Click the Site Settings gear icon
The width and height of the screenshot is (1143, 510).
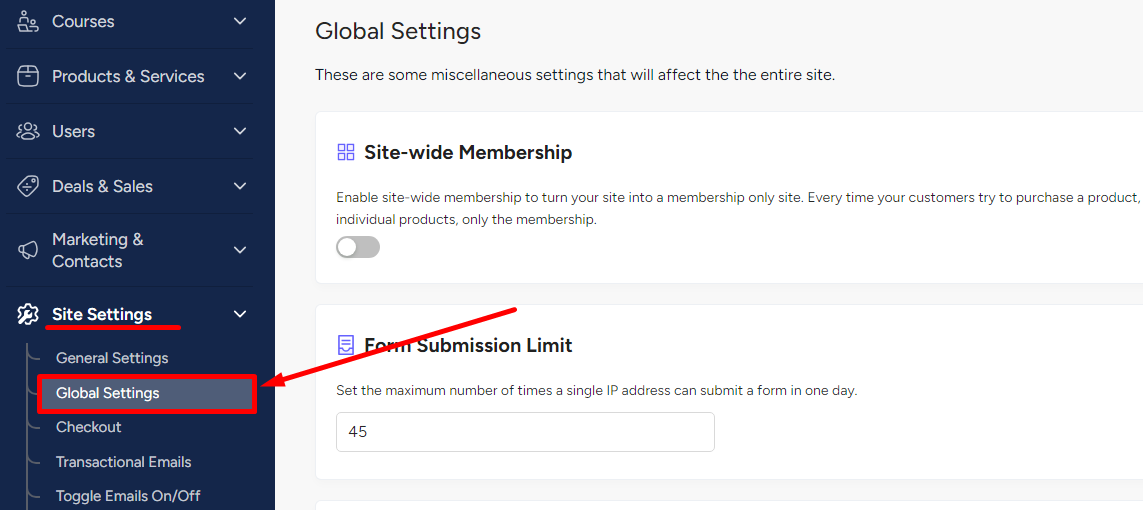[x=28, y=314]
